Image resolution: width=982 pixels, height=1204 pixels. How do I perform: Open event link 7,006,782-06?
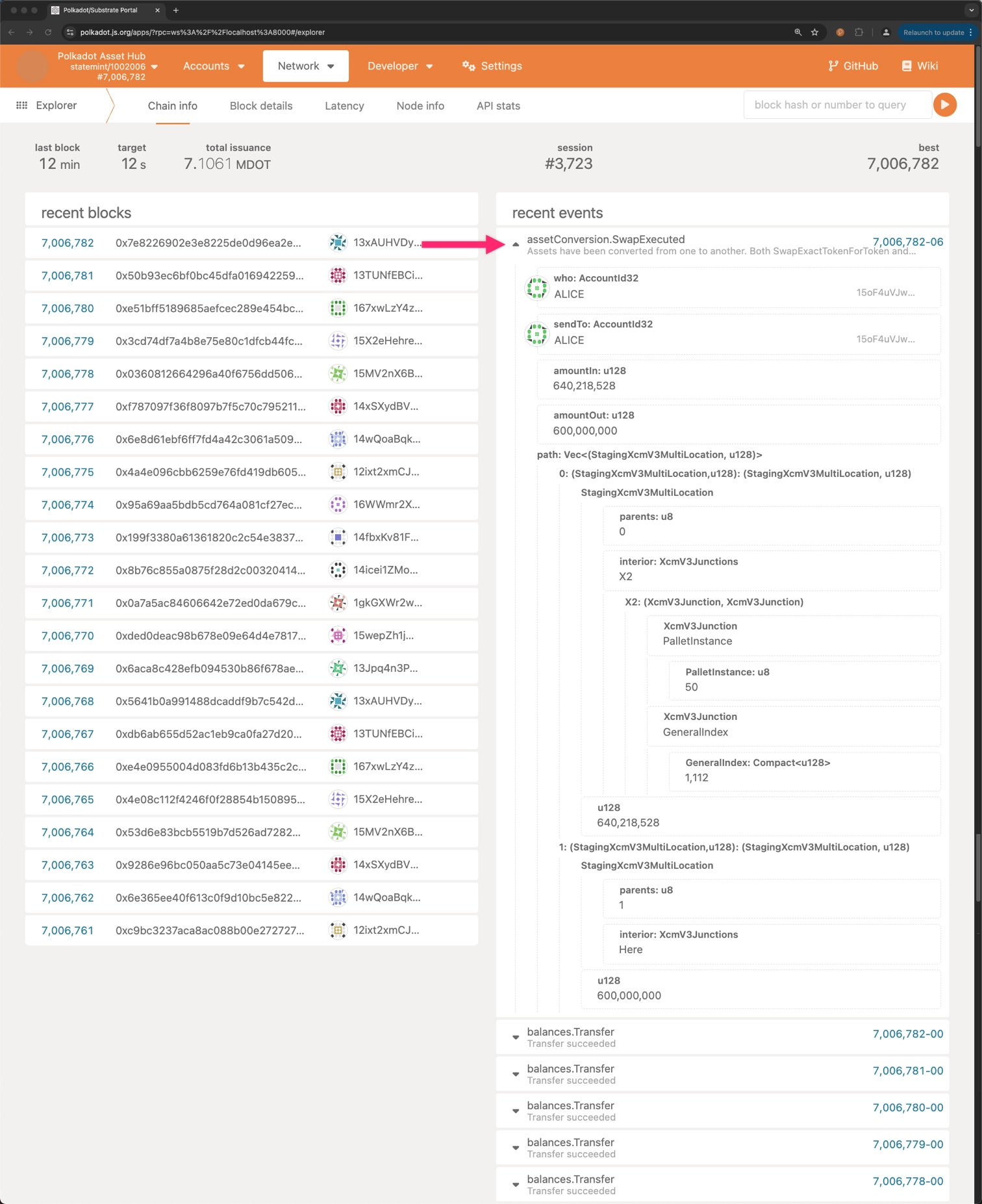pyautogui.click(x=907, y=242)
